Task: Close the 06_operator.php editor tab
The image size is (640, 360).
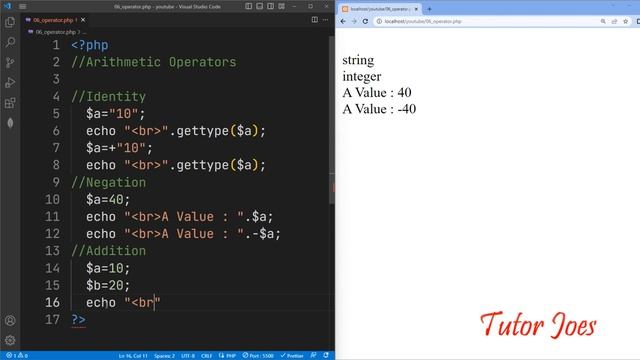Action: click(83, 20)
